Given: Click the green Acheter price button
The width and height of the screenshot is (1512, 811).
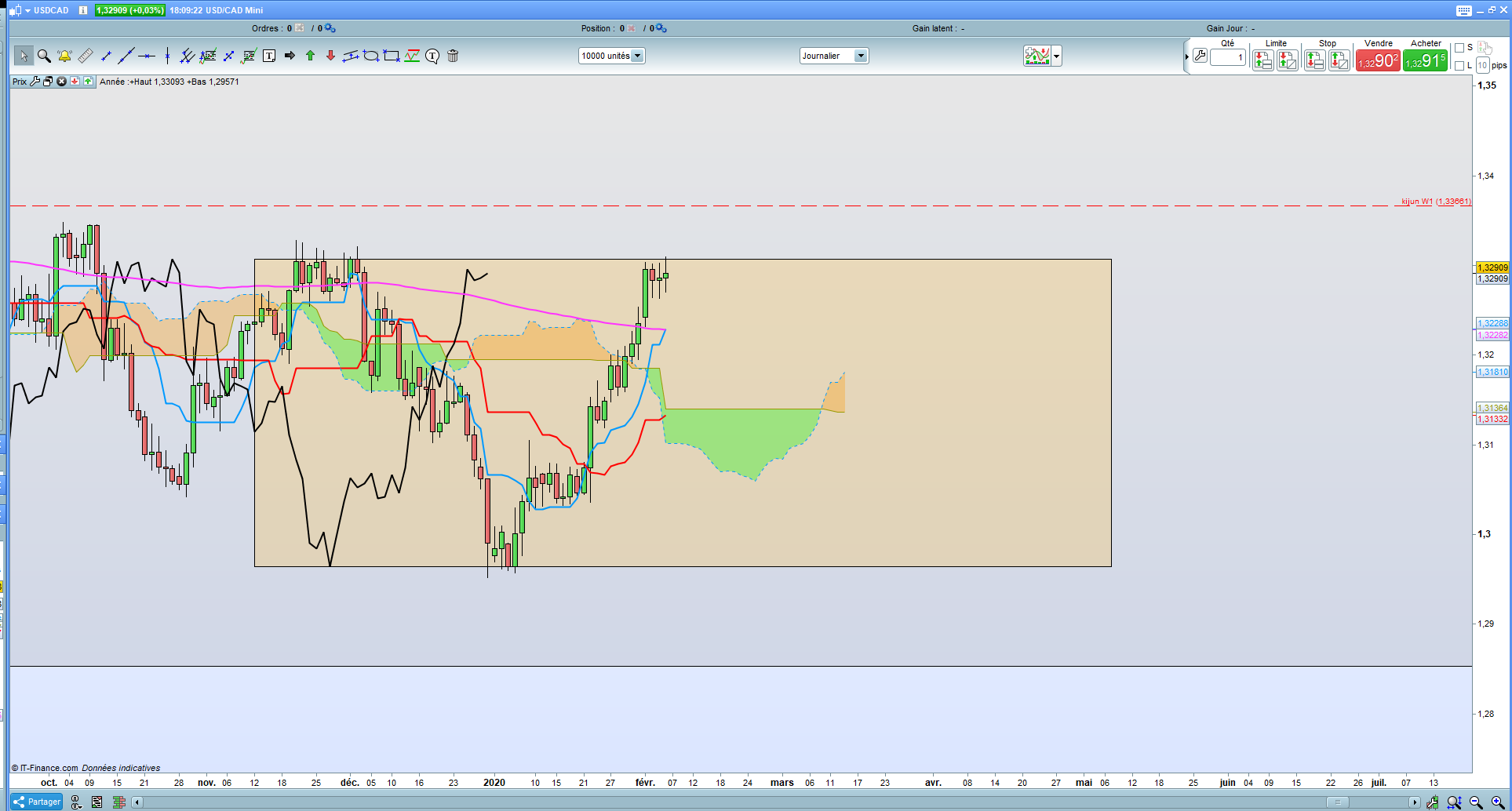Looking at the screenshot, I should (1425, 61).
